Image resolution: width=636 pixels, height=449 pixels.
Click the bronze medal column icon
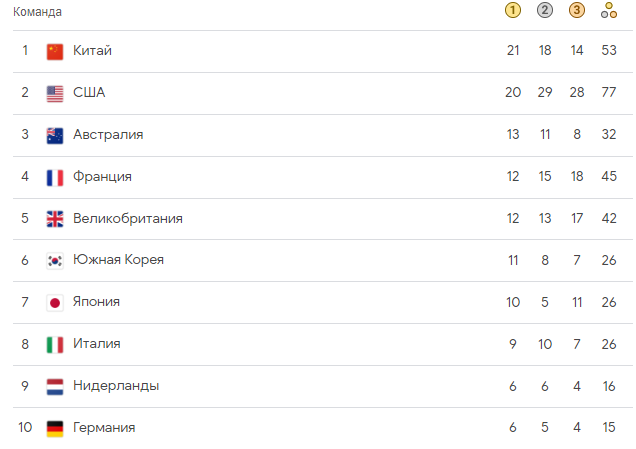pos(577,10)
